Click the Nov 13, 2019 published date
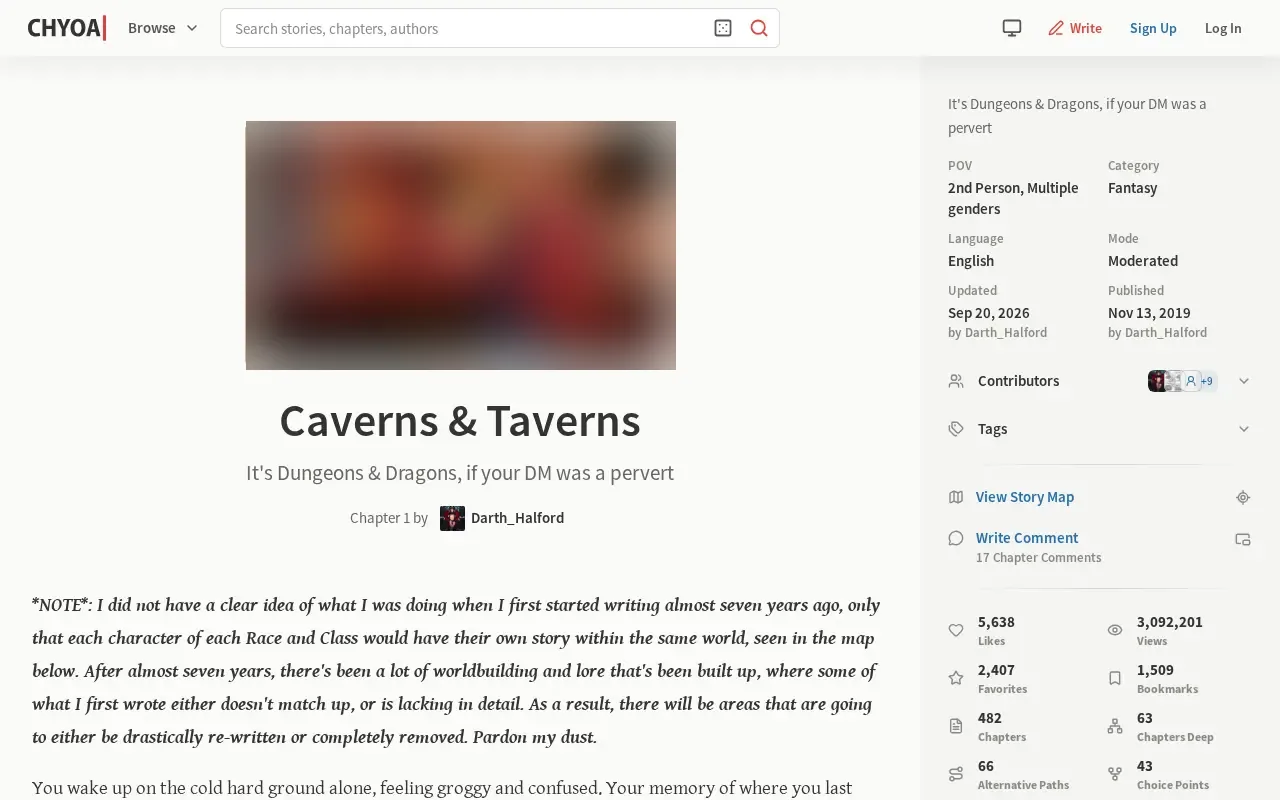Image resolution: width=1280 pixels, height=800 pixels. coord(1149,313)
